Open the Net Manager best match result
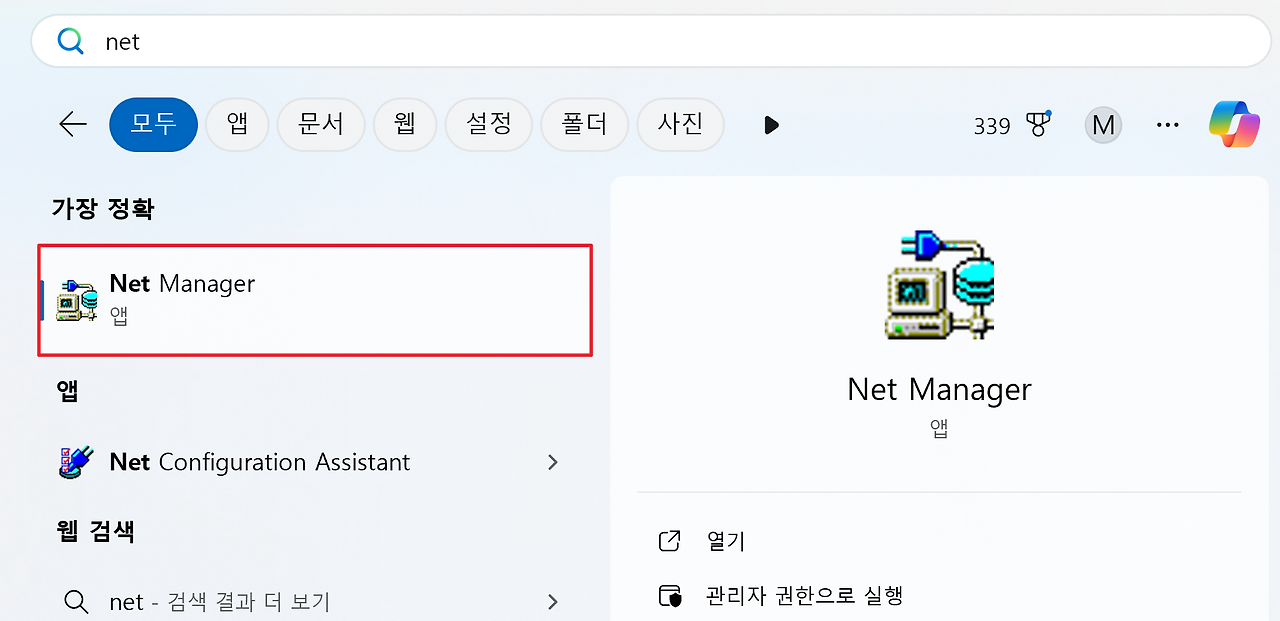The image size is (1280, 621). point(315,300)
